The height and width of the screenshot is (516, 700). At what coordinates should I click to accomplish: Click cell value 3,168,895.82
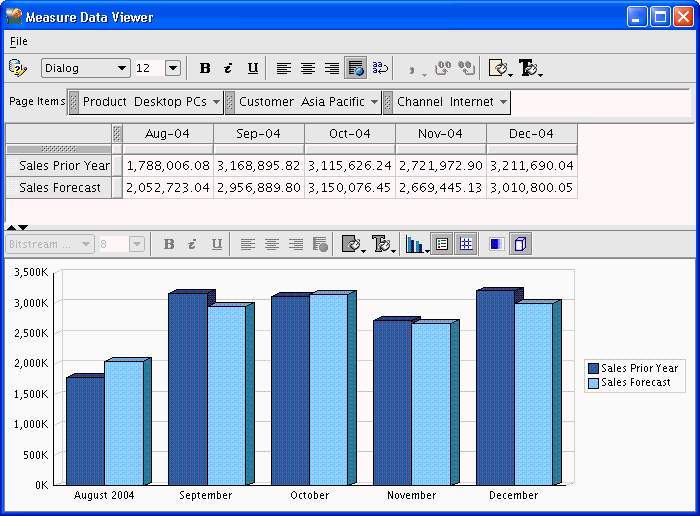point(259,166)
